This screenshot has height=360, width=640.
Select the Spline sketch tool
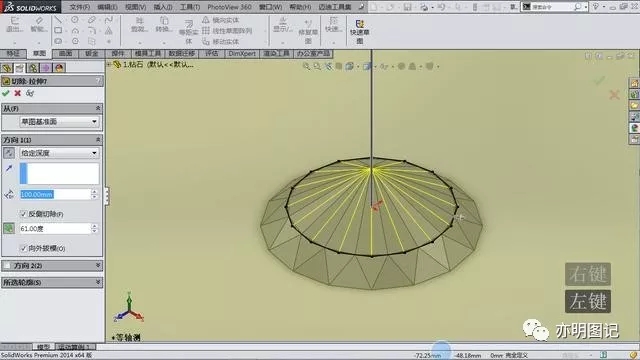tap(109, 20)
